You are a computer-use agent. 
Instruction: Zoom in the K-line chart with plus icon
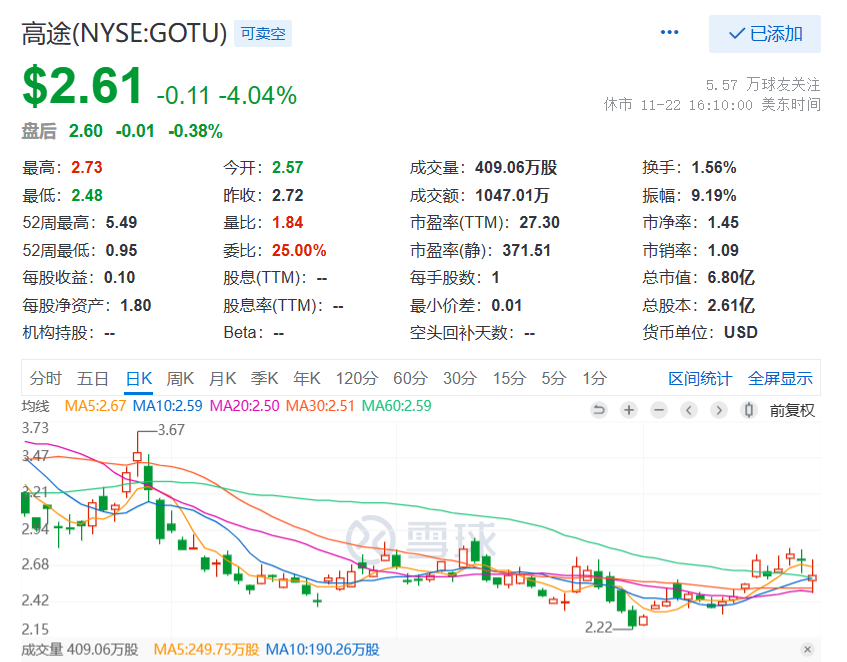[x=629, y=410]
